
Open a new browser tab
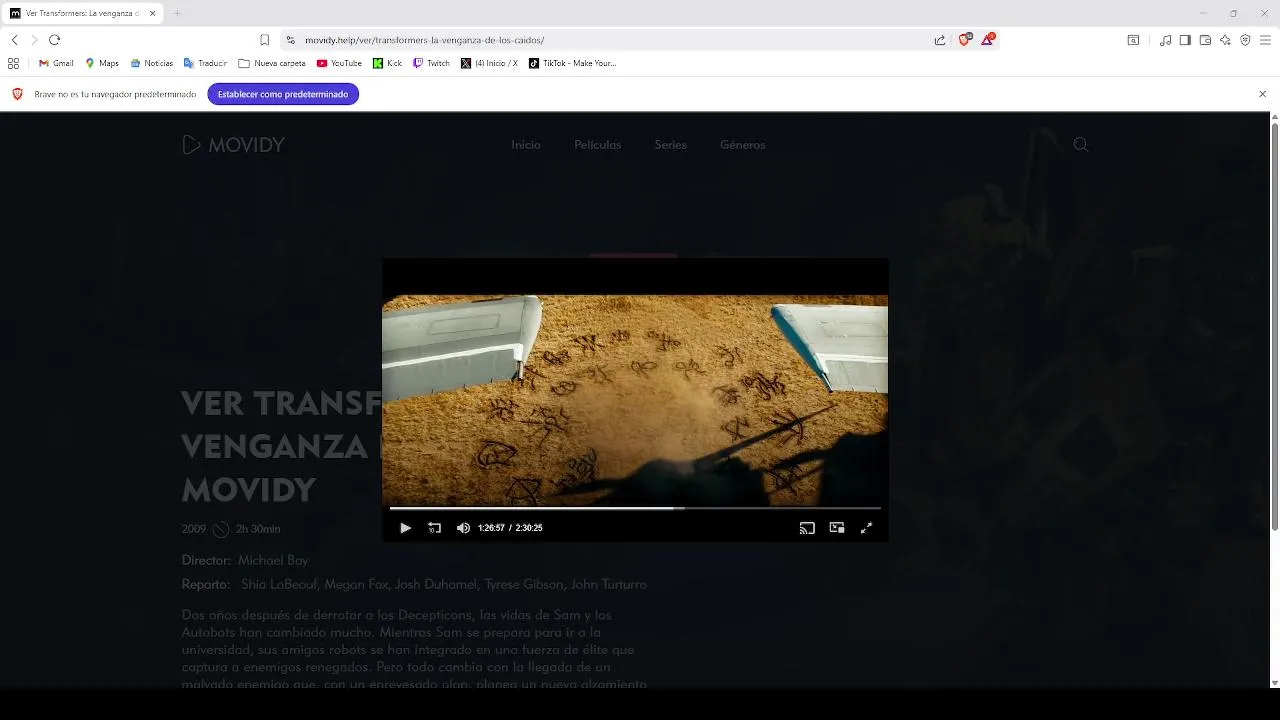click(x=177, y=13)
